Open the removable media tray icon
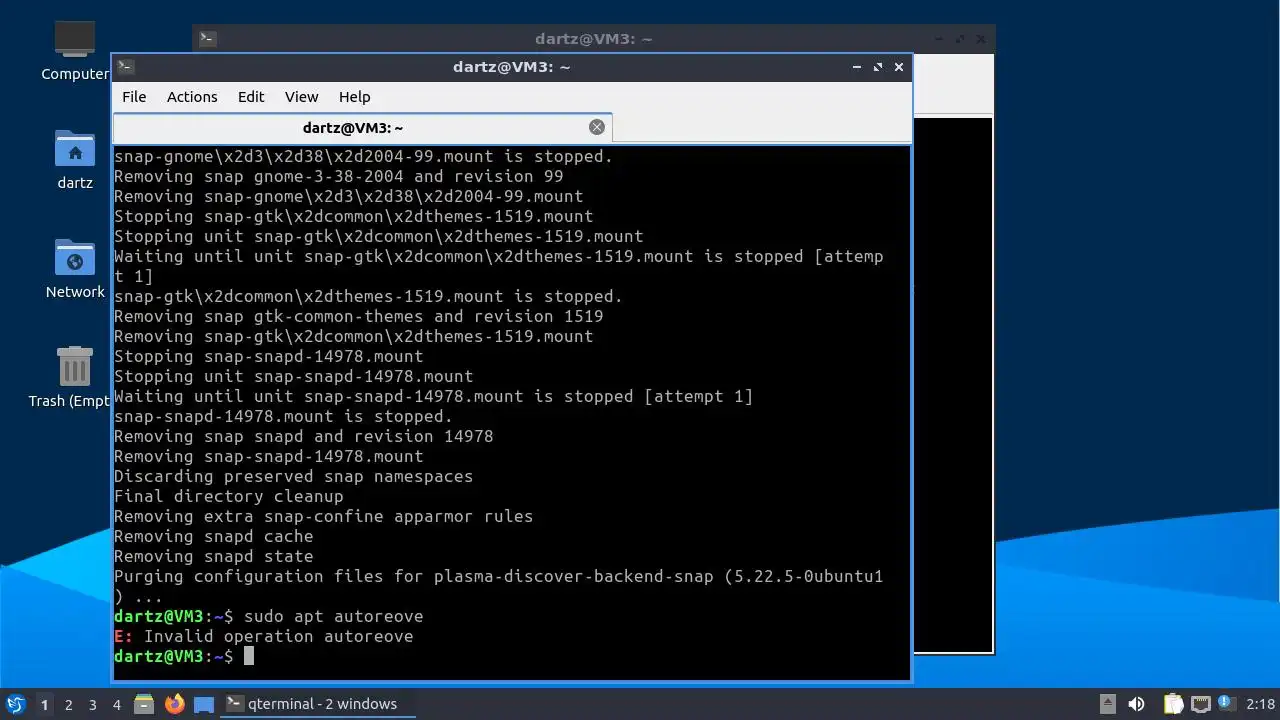This screenshot has height=720, width=1280. [1107, 704]
